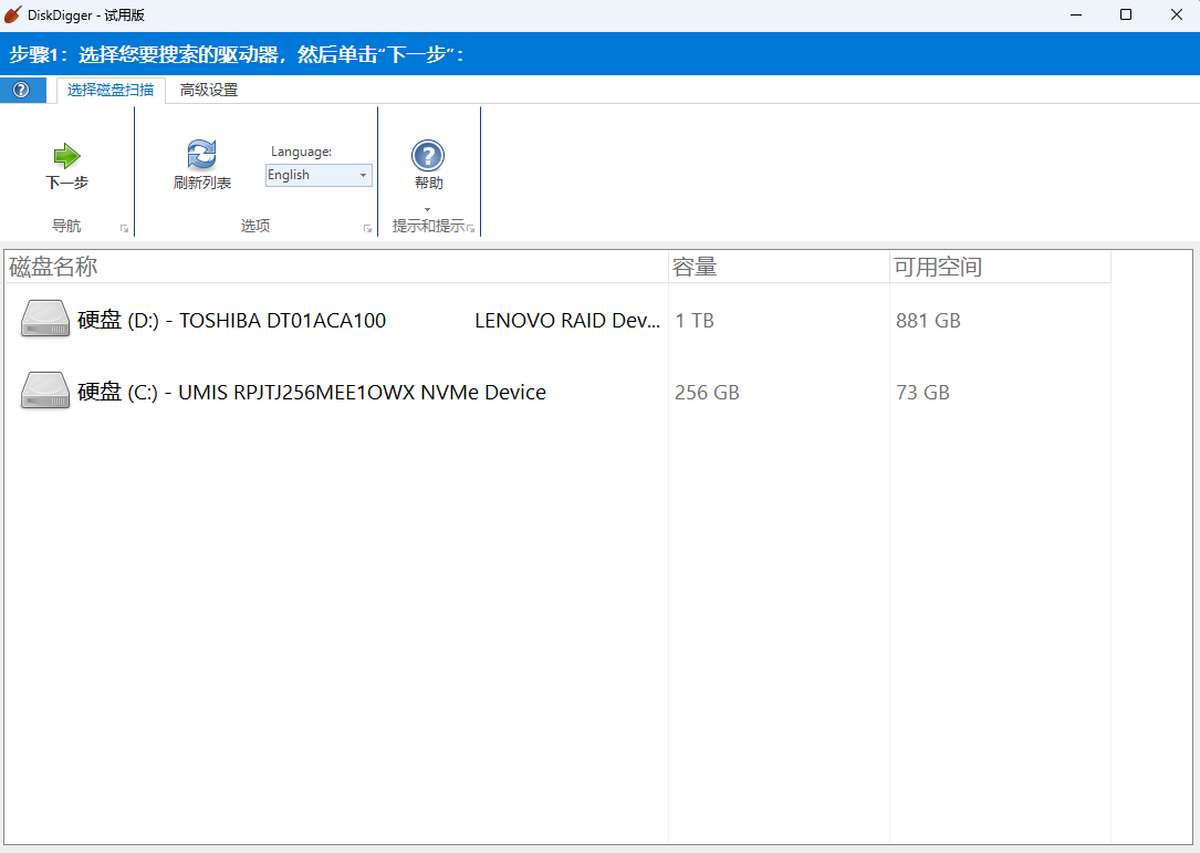This screenshot has width=1200, height=853.
Task: Switch to the 选择磁盘扫描 tab
Action: click(x=110, y=90)
